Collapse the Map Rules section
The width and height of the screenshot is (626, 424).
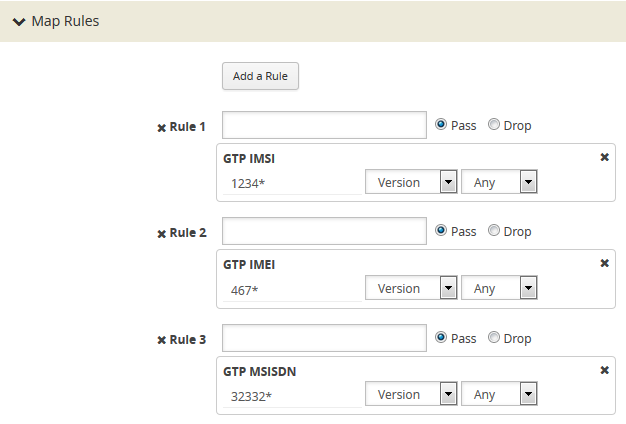point(19,21)
